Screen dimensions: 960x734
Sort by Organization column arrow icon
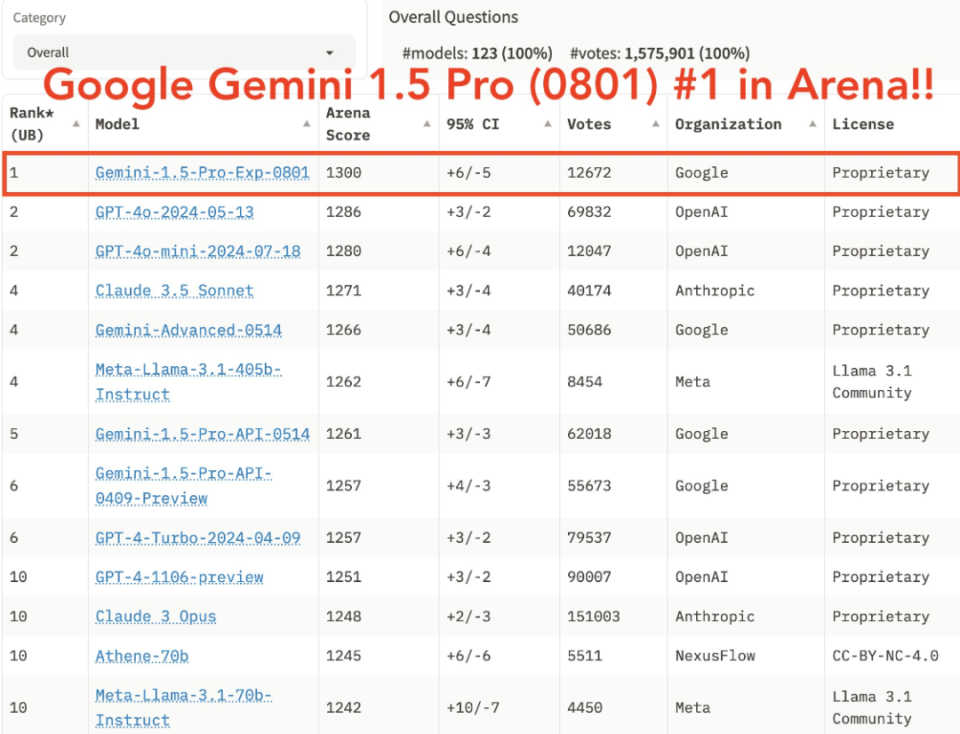(x=812, y=124)
